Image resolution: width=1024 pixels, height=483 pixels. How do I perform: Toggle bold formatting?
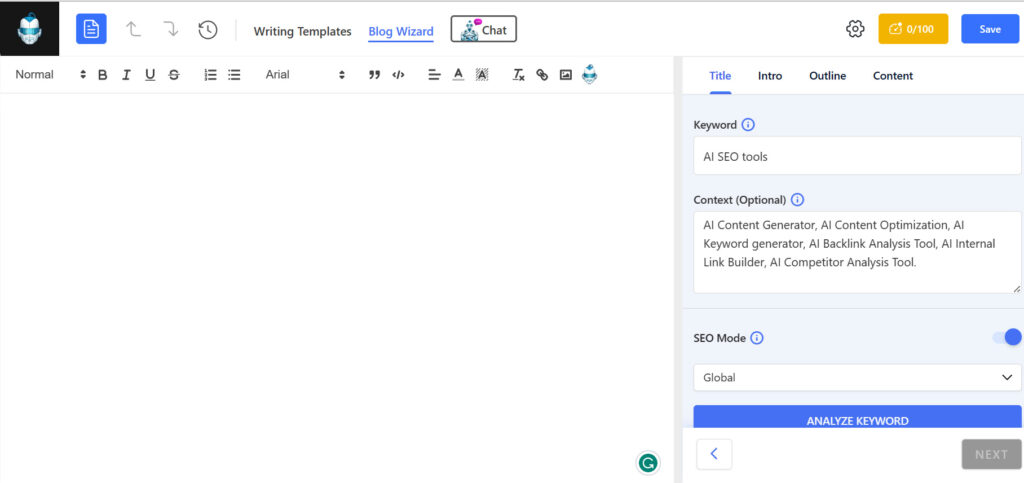pos(103,75)
